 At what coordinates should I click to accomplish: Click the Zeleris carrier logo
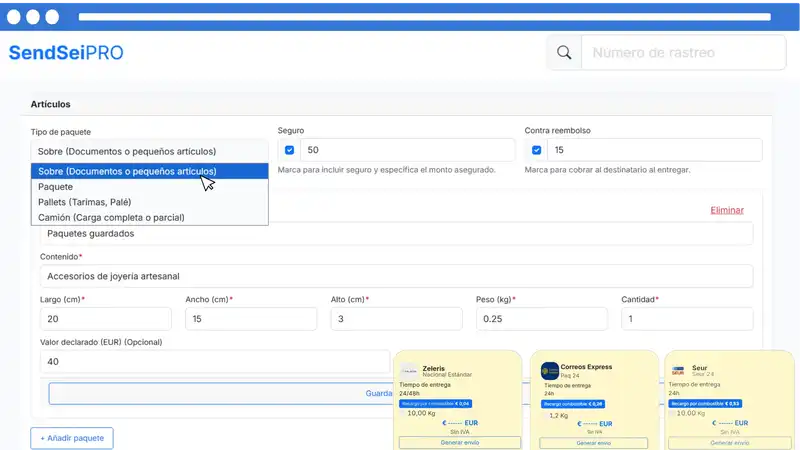point(409,370)
